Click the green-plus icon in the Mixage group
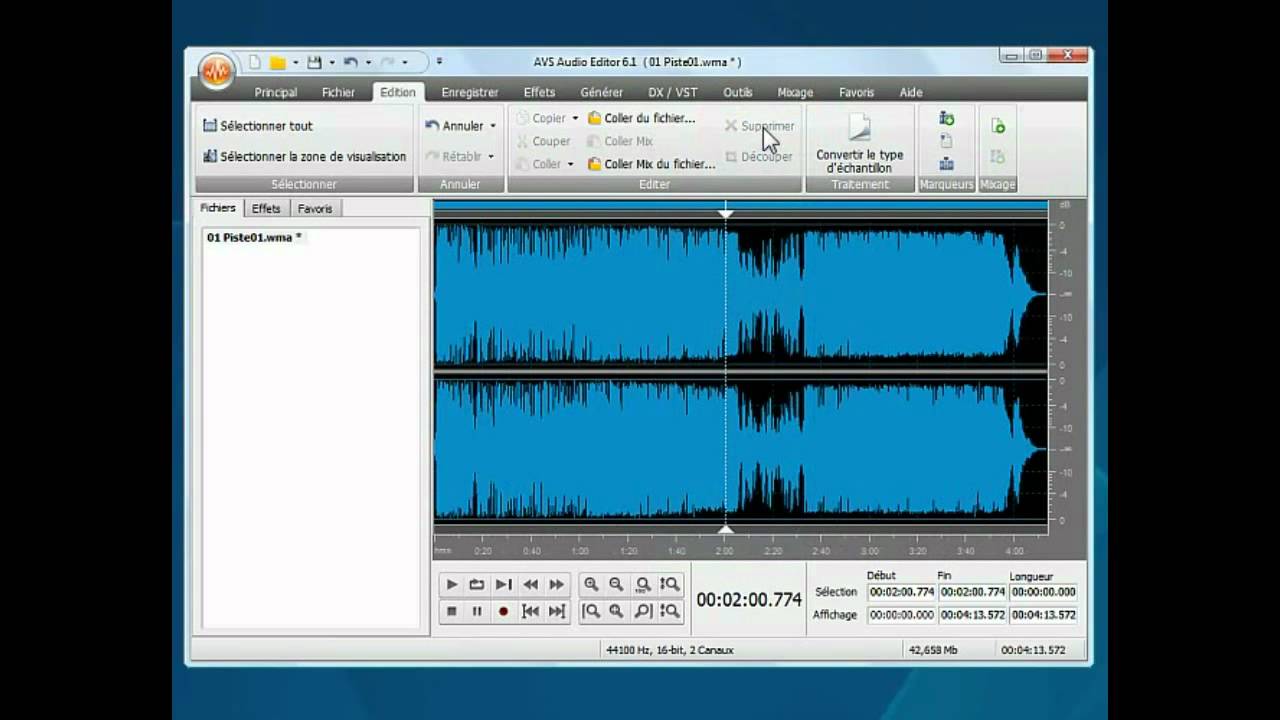Screen dimensions: 1280x720 click(998, 126)
